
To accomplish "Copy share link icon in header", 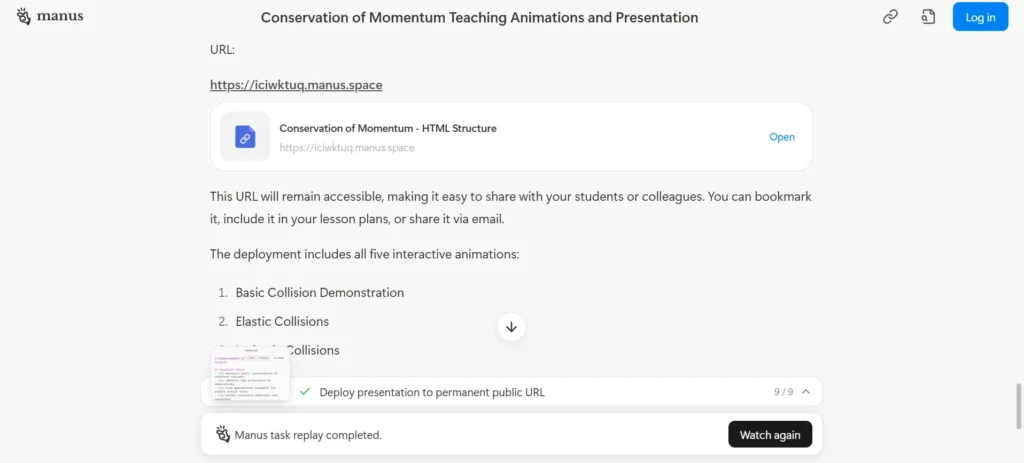I will [890, 17].
